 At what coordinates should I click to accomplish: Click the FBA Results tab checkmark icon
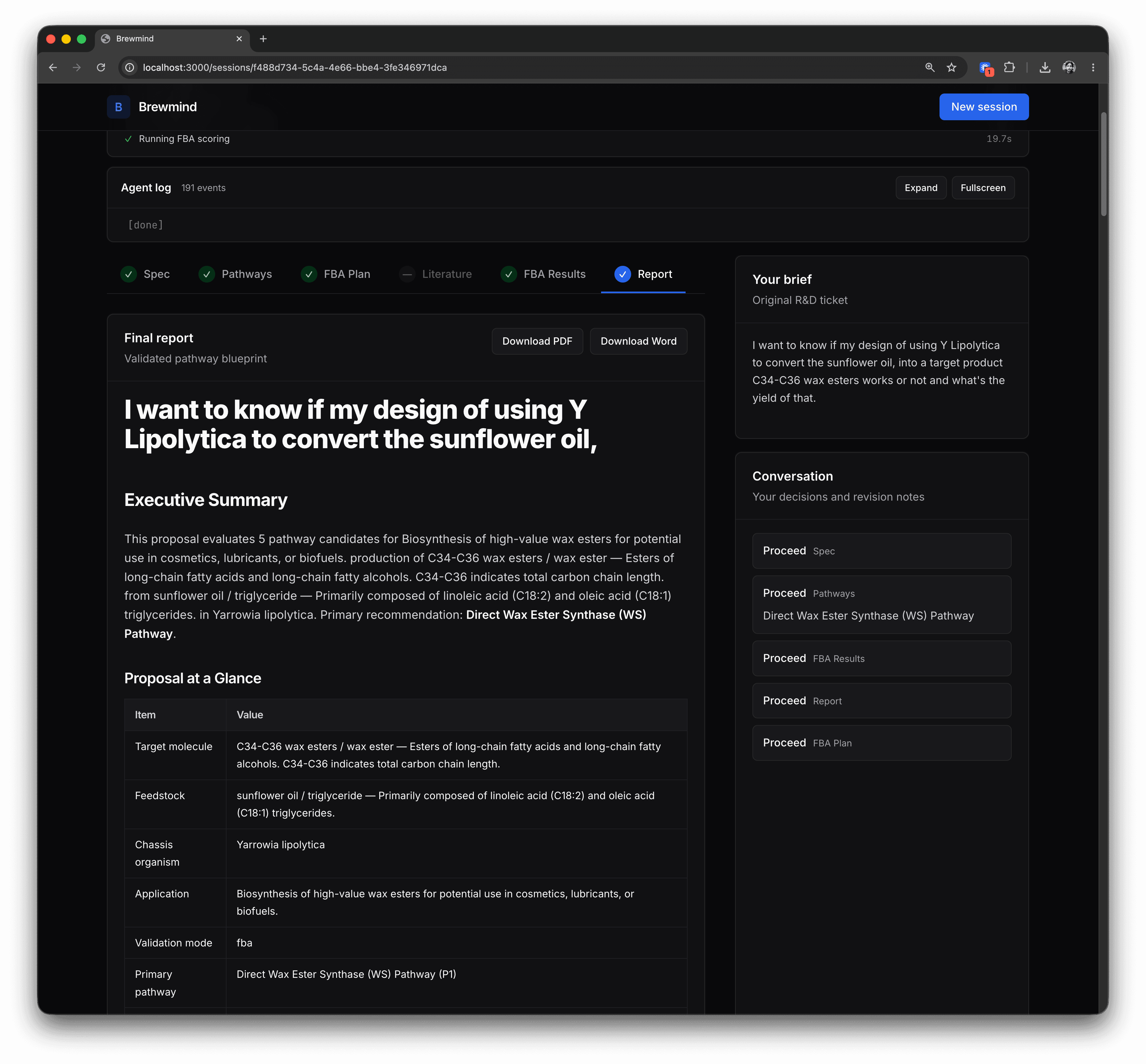coord(509,274)
